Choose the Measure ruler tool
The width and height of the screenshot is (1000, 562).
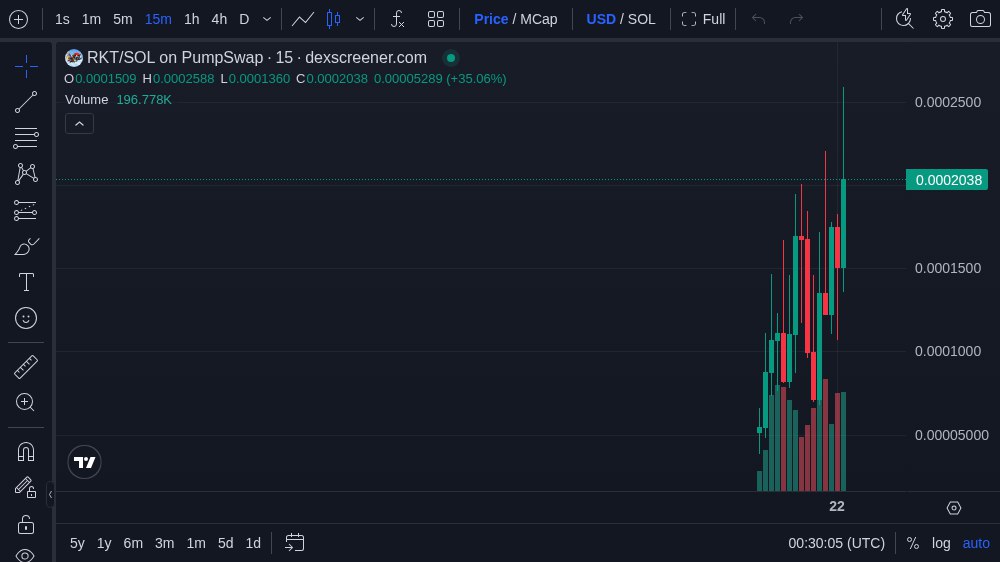click(x=26, y=367)
